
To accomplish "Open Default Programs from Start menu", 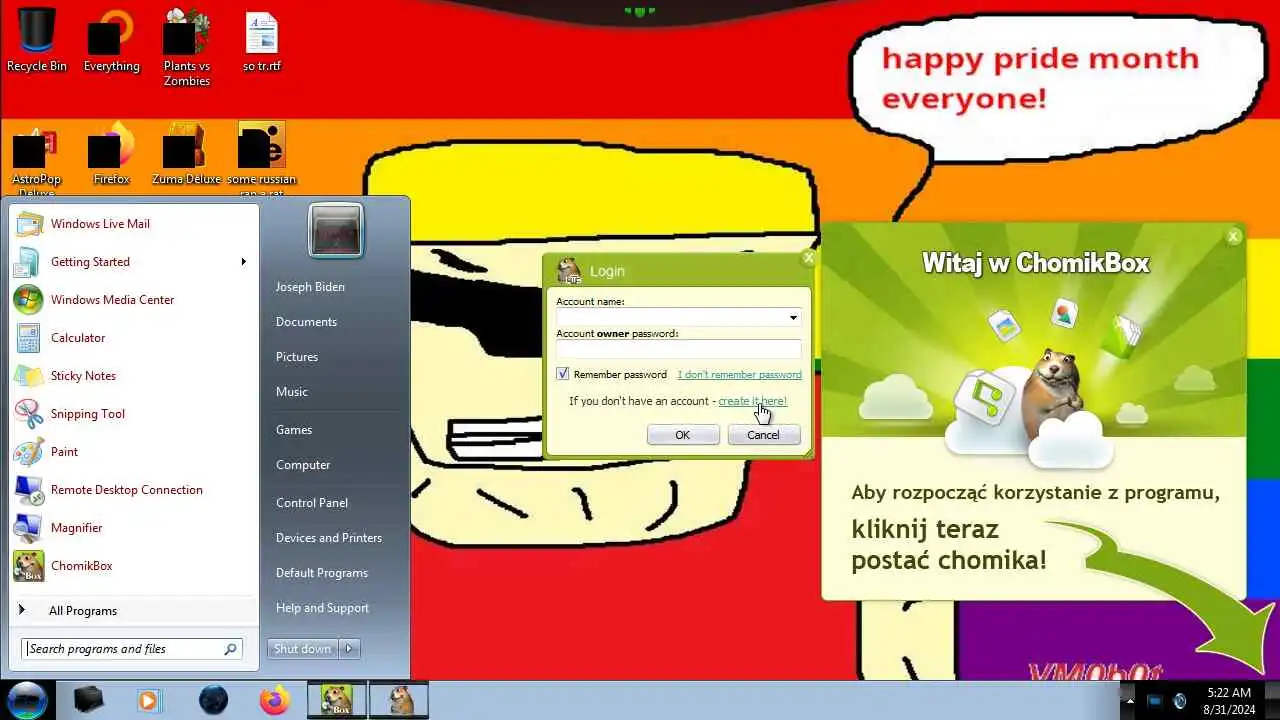I will click(x=322, y=573).
